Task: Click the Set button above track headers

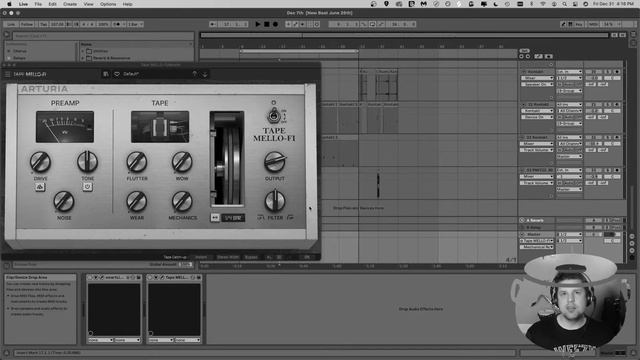Action: (524, 51)
